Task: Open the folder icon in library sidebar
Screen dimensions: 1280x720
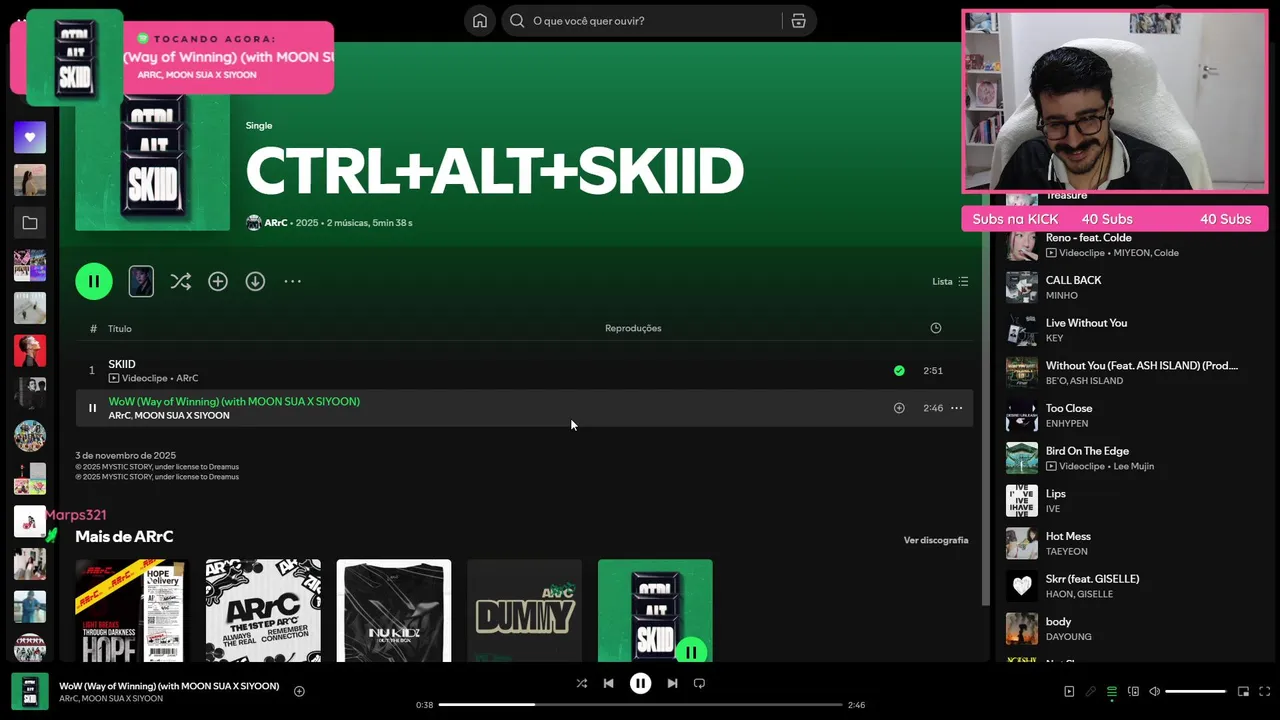Action: click(x=30, y=223)
